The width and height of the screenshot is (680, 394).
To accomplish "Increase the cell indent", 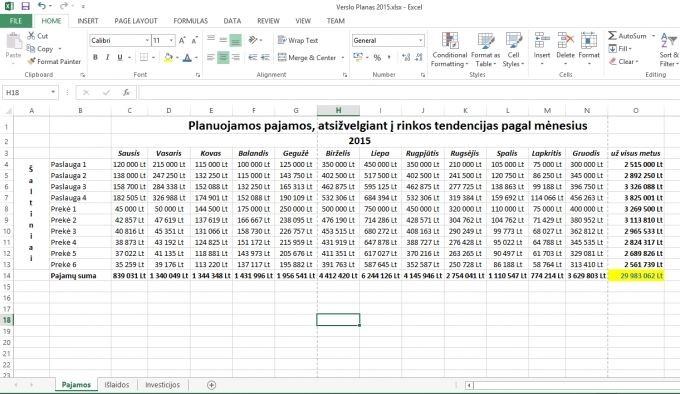I will tap(265, 57).
